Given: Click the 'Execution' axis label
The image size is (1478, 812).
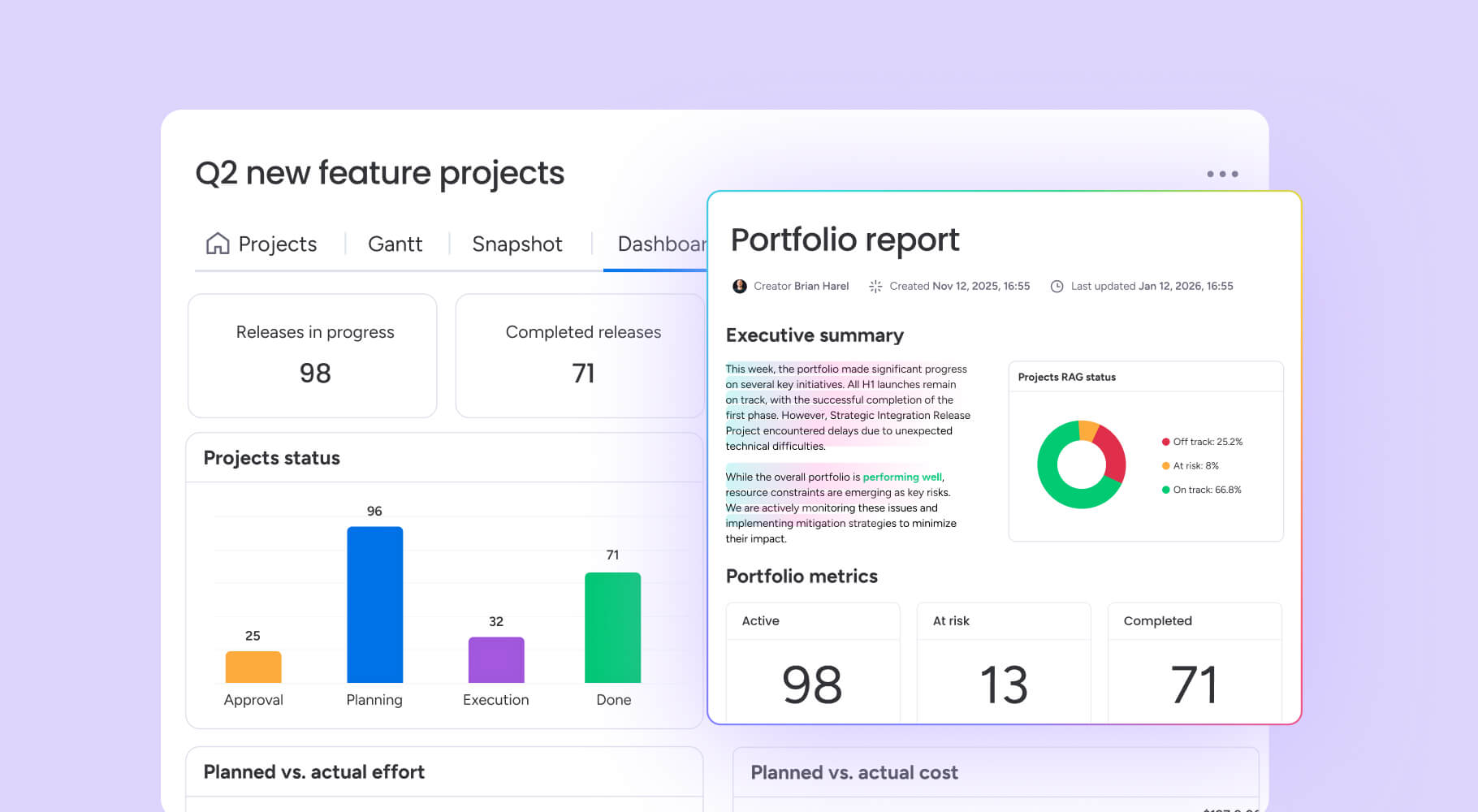Looking at the screenshot, I should [x=495, y=700].
